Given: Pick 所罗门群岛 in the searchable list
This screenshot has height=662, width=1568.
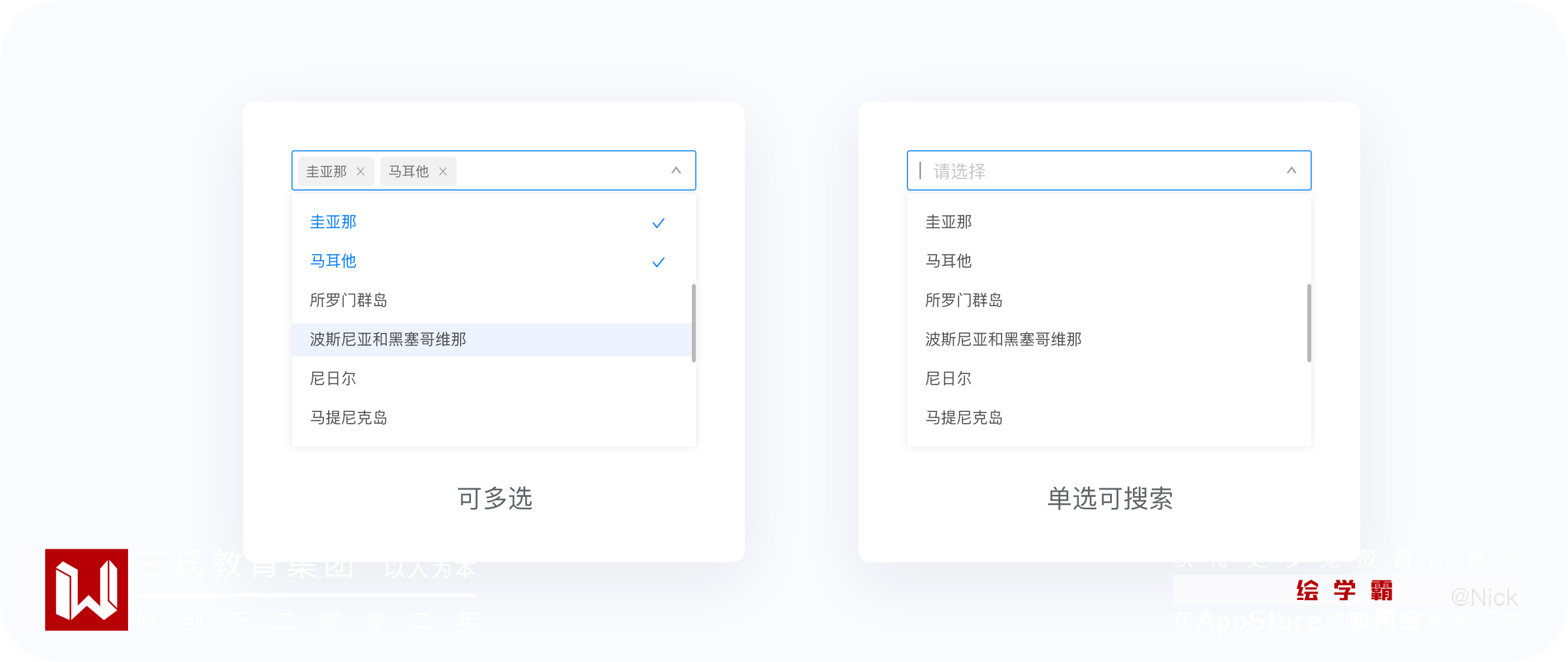Looking at the screenshot, I should pos(1107,300).
